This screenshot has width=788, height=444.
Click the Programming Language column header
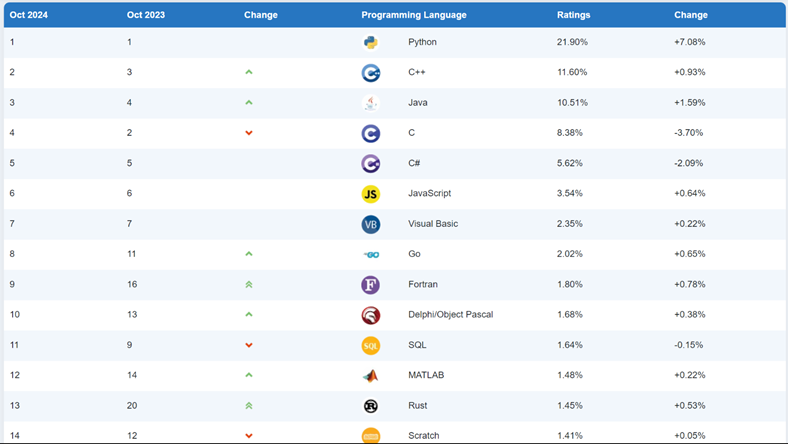tap(413, 15)
